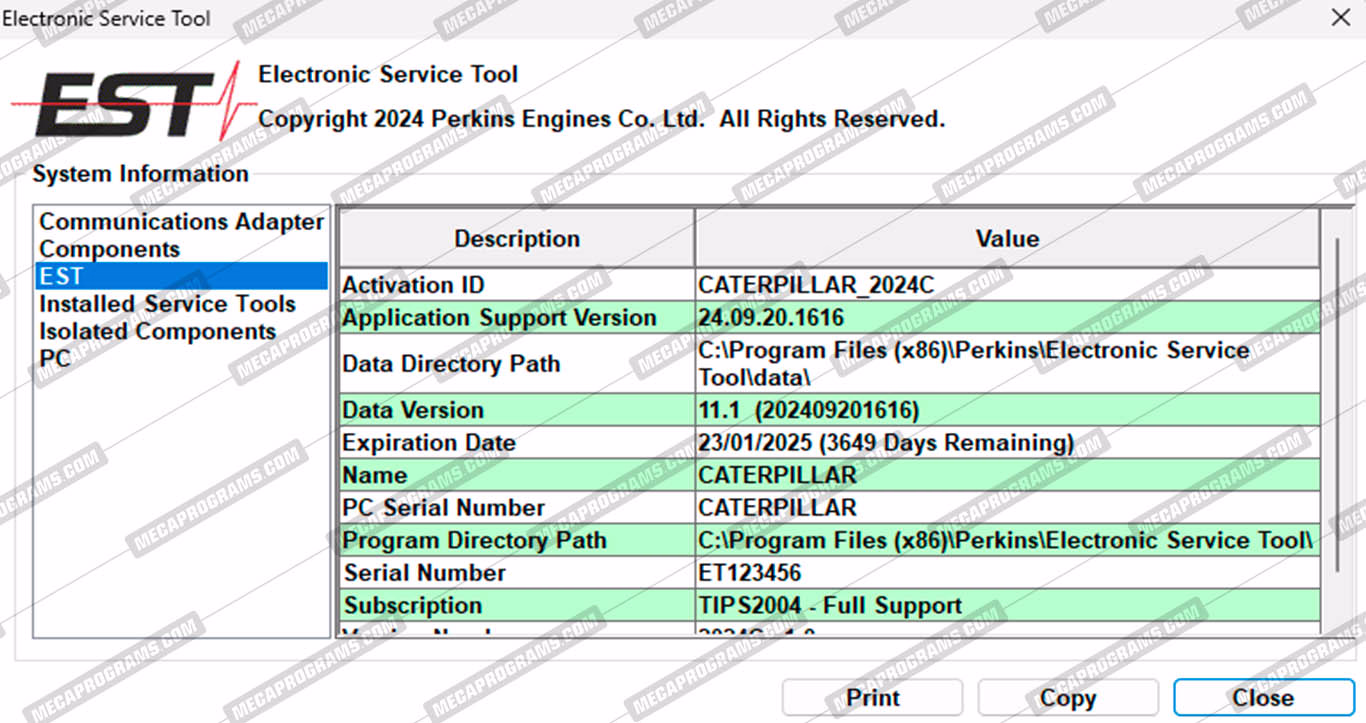Click the 24.09.20.1616 value cell

1007,318
